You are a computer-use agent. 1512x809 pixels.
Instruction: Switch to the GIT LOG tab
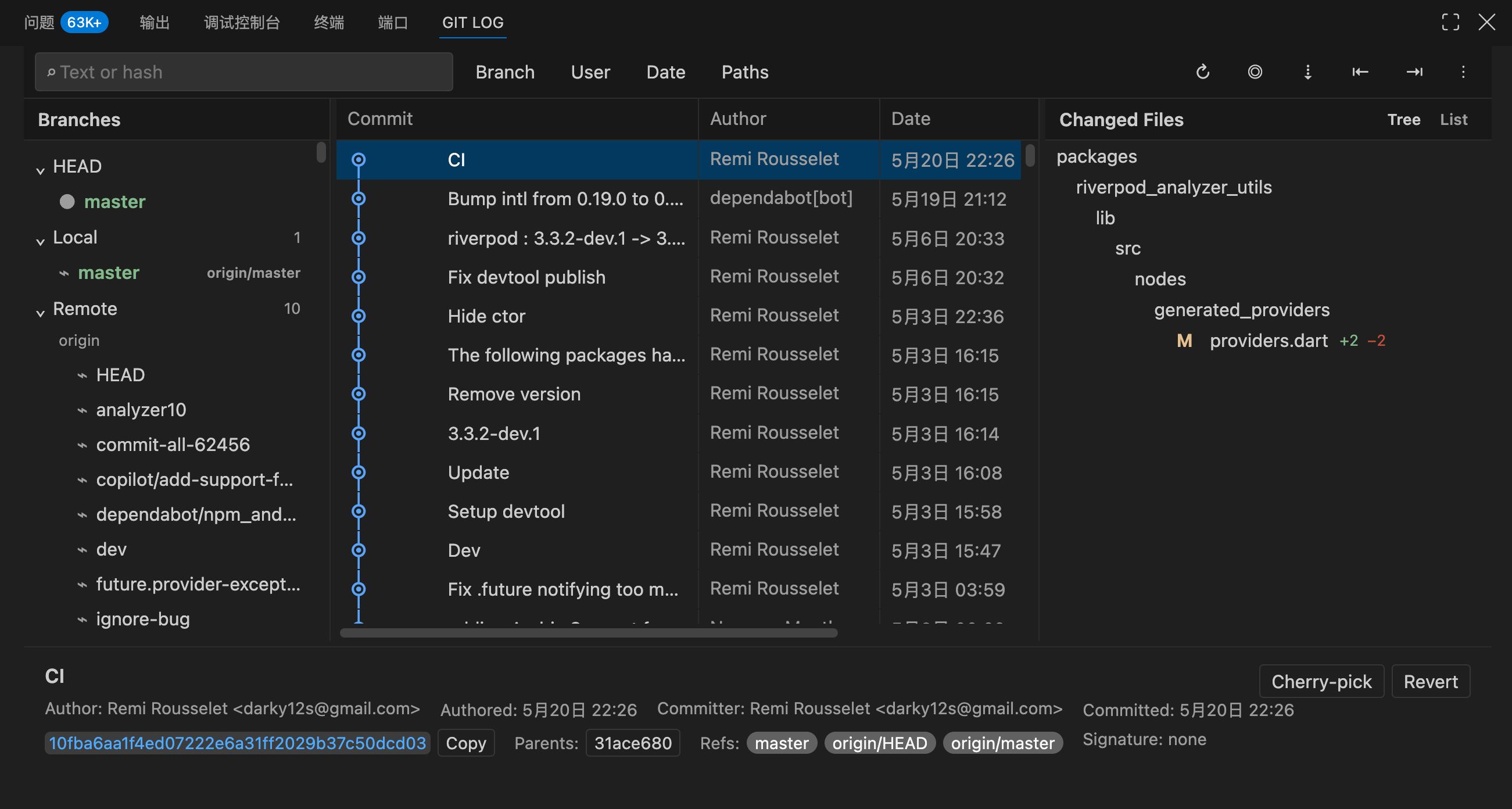(x=472, y=22)
